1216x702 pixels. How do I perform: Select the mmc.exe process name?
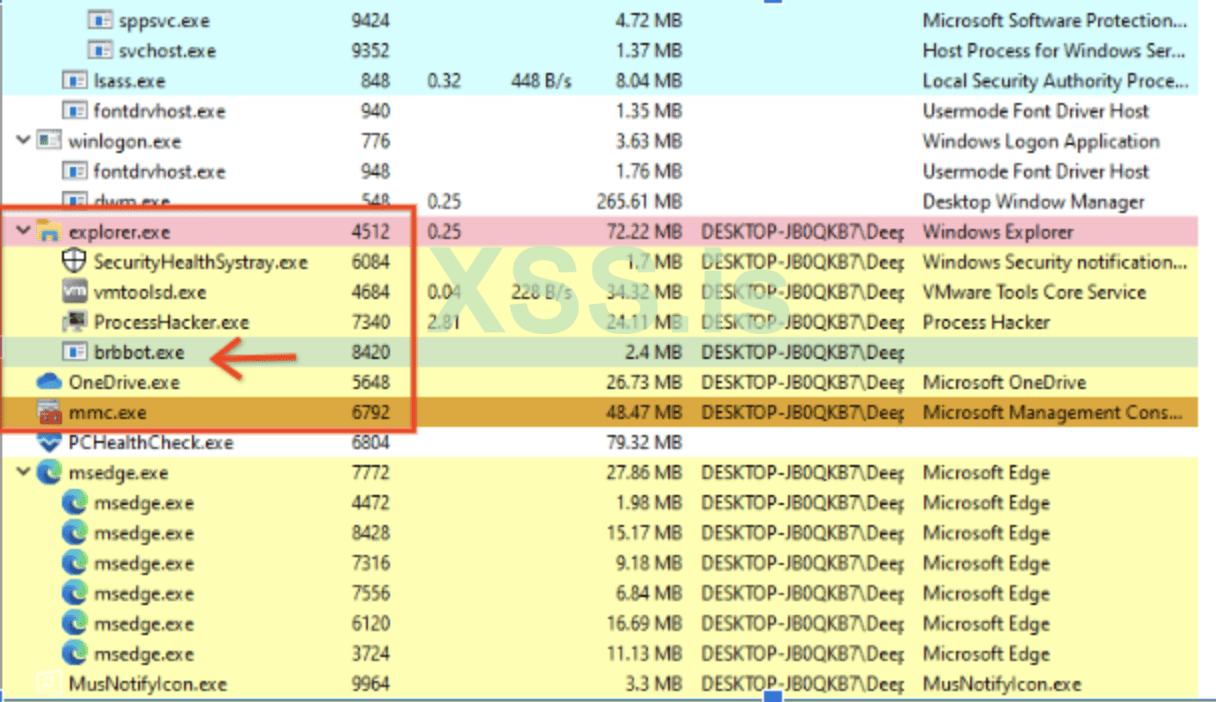[108, 412]
